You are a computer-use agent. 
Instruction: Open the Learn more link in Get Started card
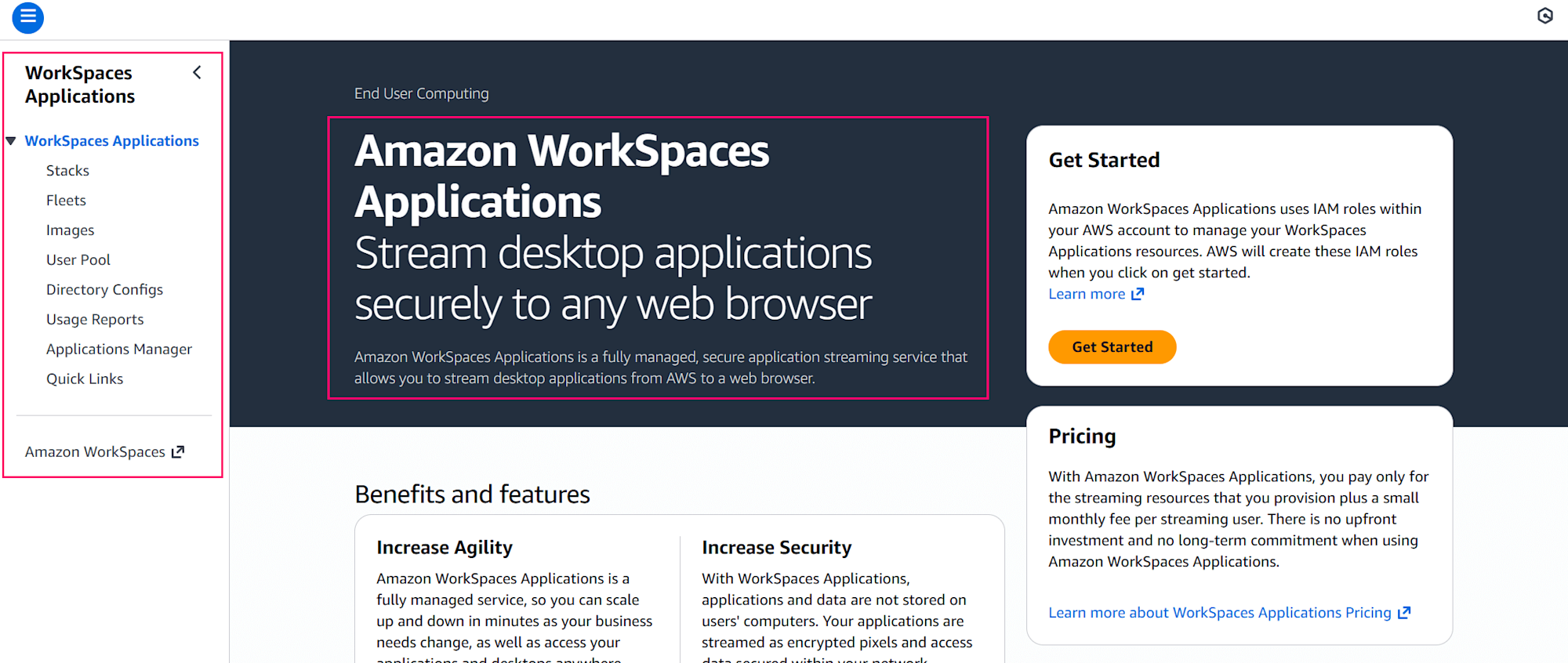pos(1087,293)
